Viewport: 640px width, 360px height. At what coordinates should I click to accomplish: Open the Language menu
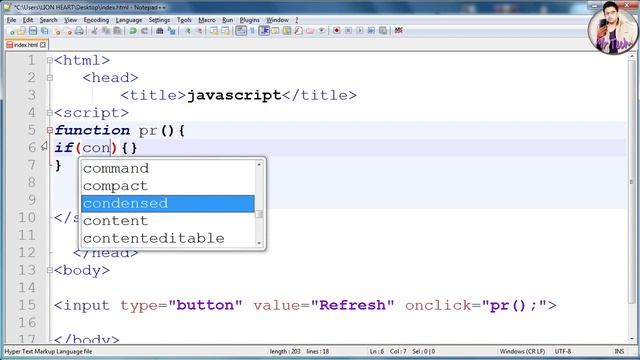[x=129, y=20]
